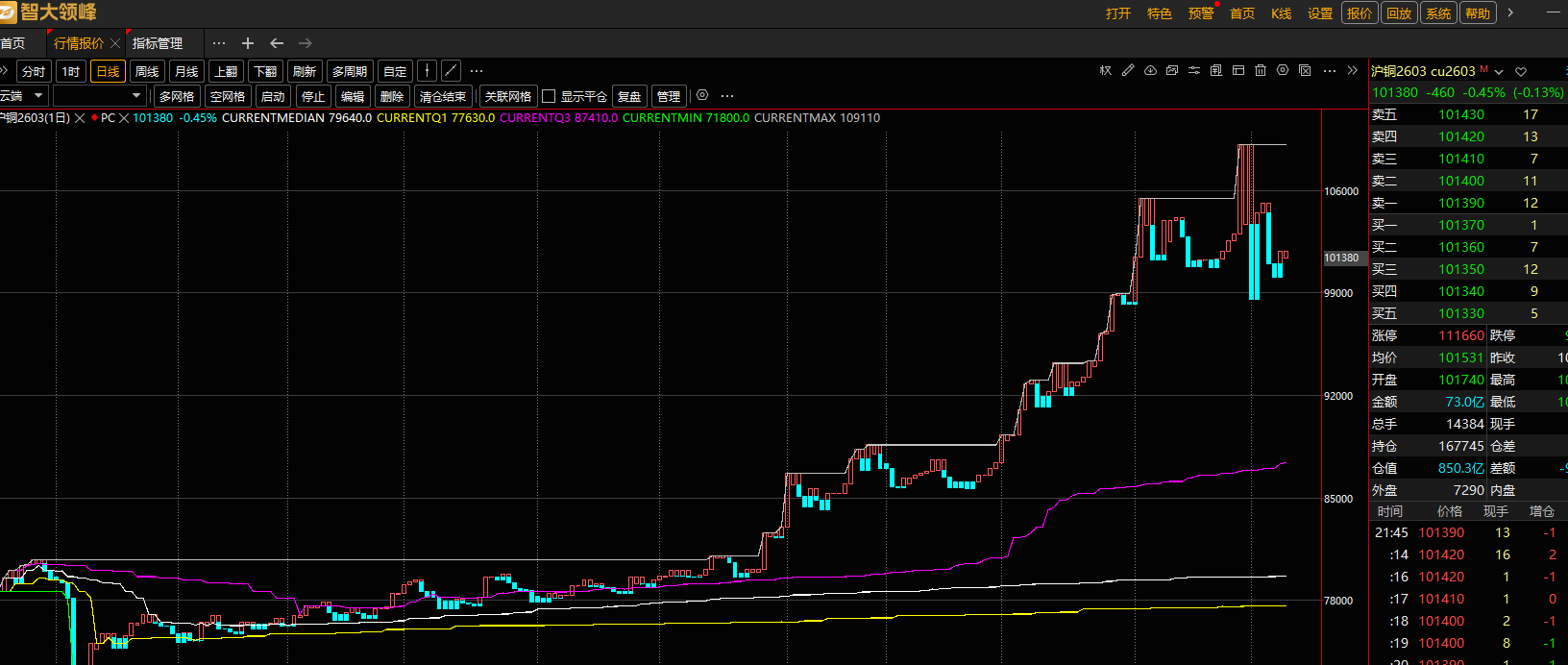Go back with the left arrow icon
The height and width of the screenshot is (665, 1568).
click(277, 43)
